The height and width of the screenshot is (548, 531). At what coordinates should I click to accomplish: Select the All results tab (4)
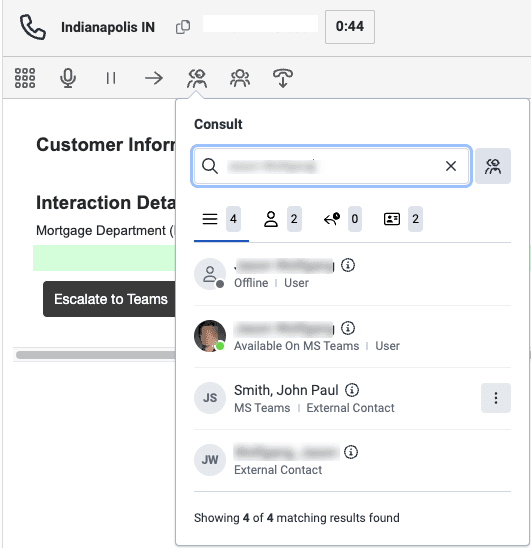pos(222,219)
